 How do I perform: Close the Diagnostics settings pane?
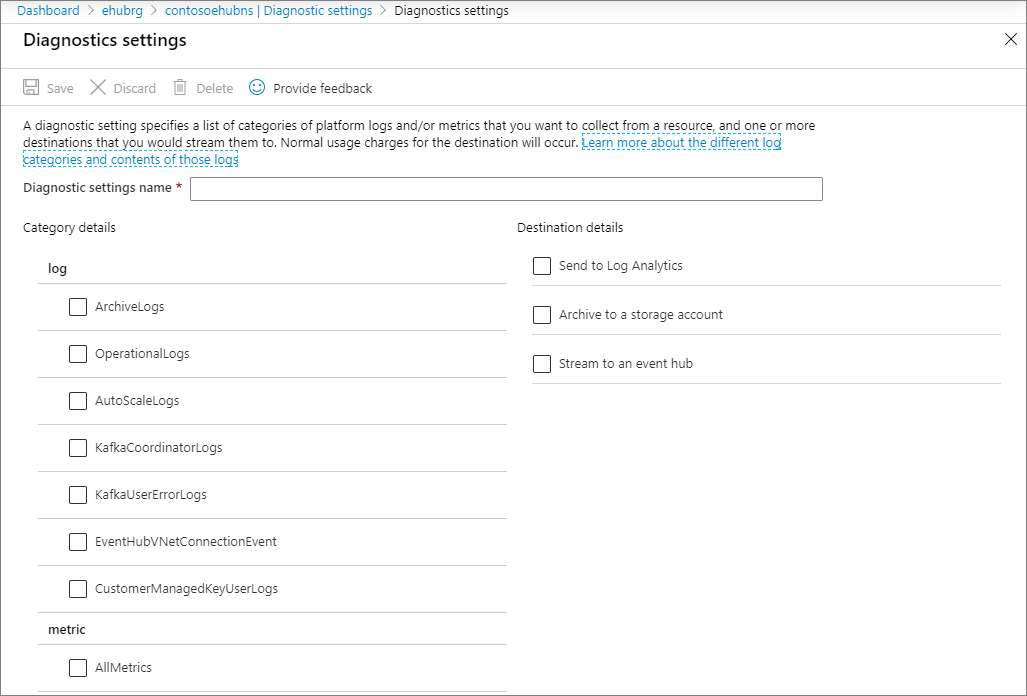point(1010,40)
